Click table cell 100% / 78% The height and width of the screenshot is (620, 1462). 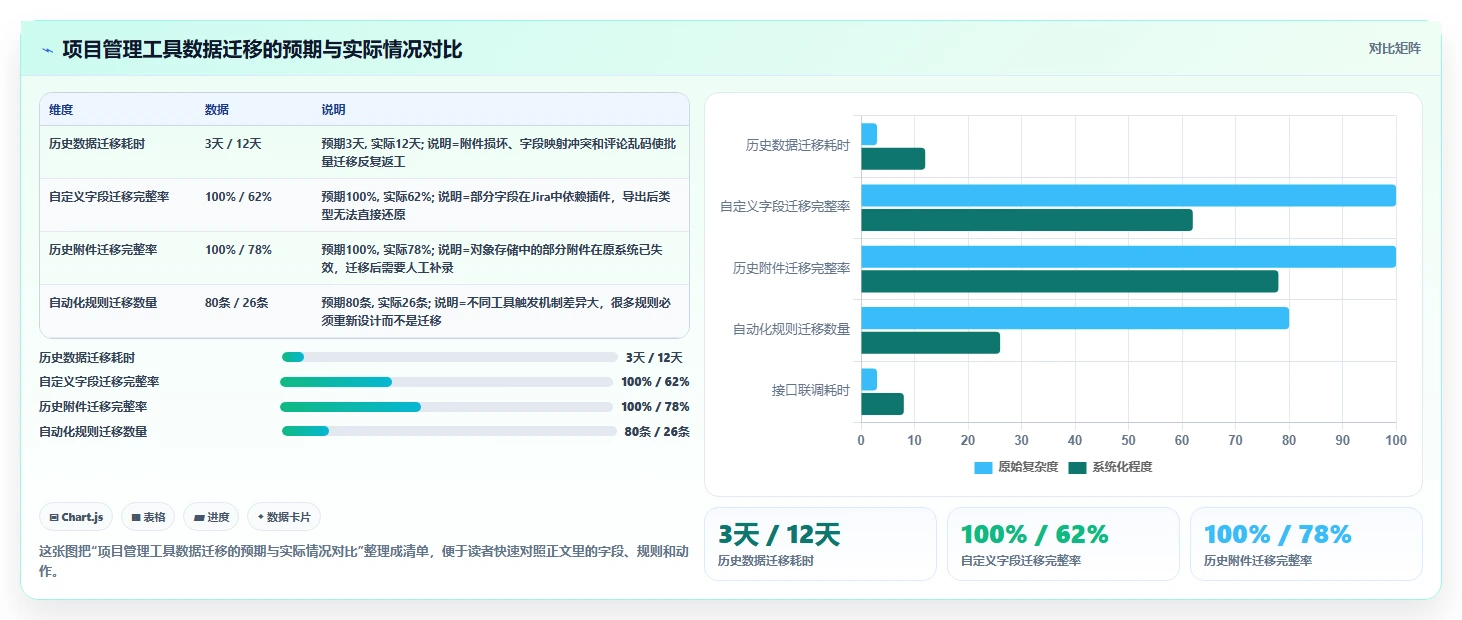tap(238, 249)
